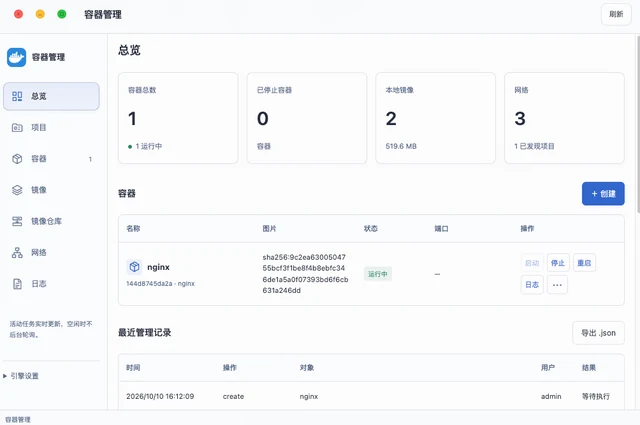Click the + 创建 create button
Screen dimensions: 640x425
tap(603, 194)
